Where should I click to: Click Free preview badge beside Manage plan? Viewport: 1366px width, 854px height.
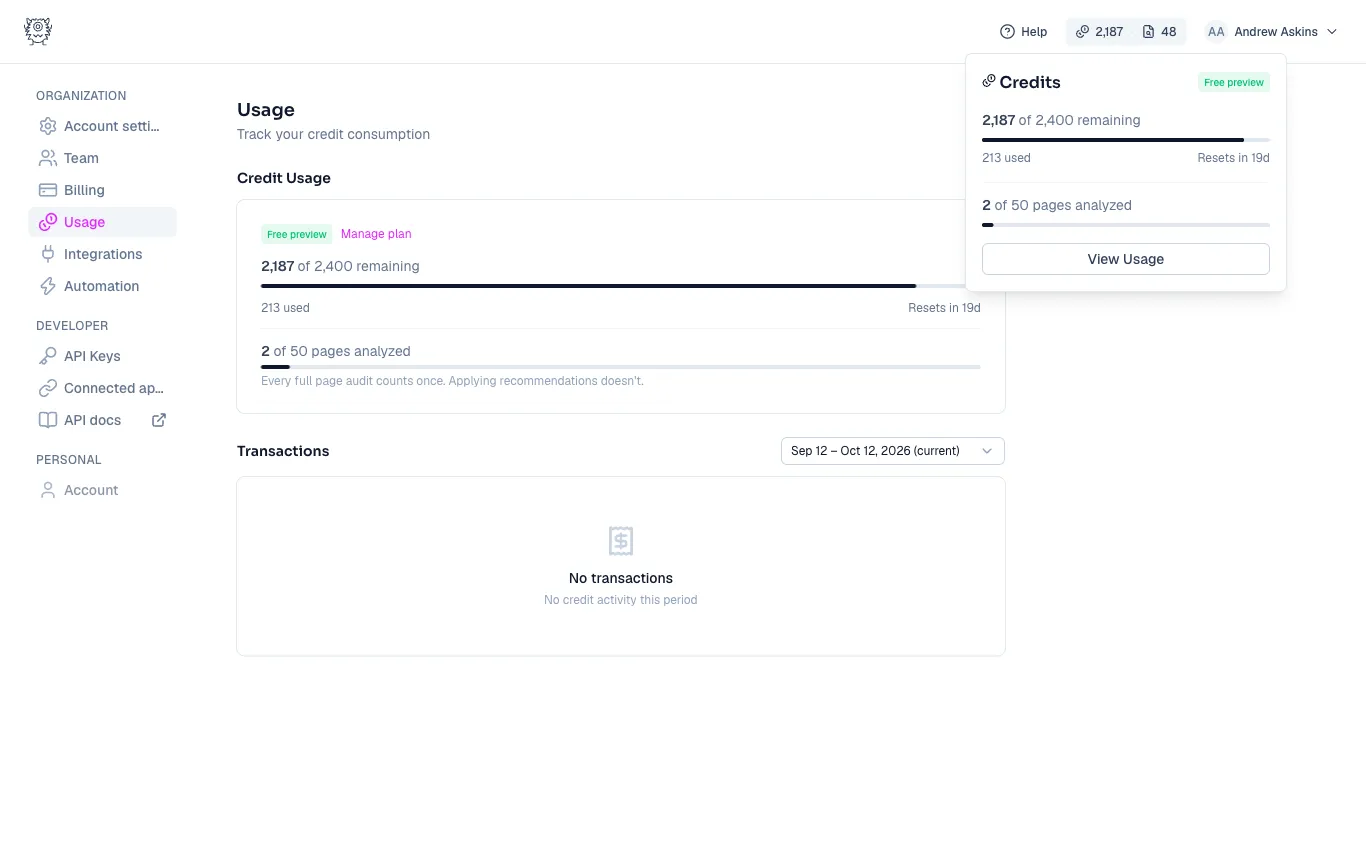(x=297, y=234)
